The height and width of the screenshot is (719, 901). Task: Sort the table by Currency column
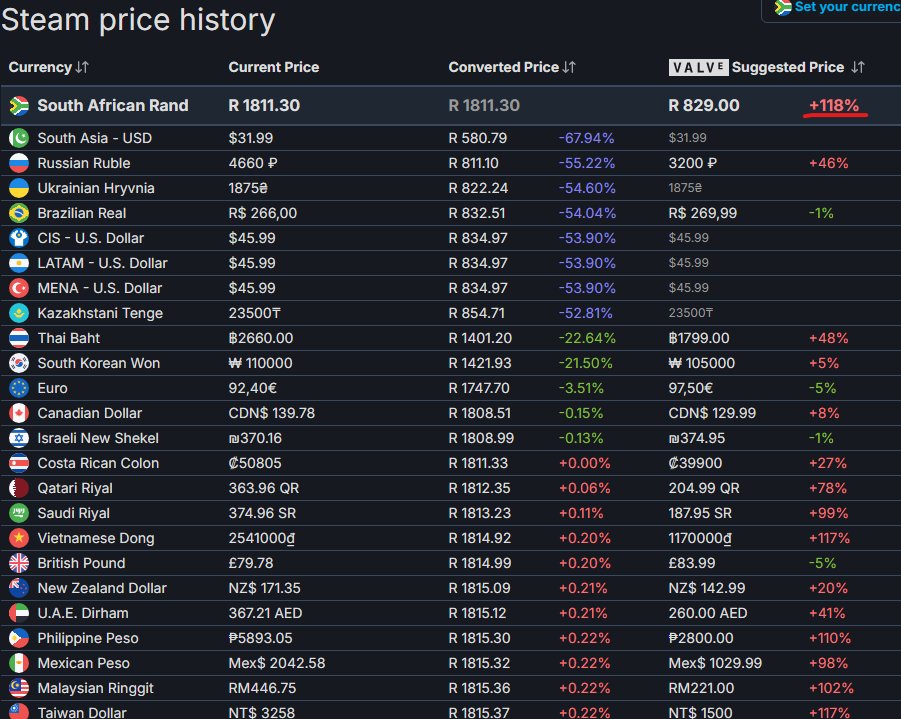82,67
